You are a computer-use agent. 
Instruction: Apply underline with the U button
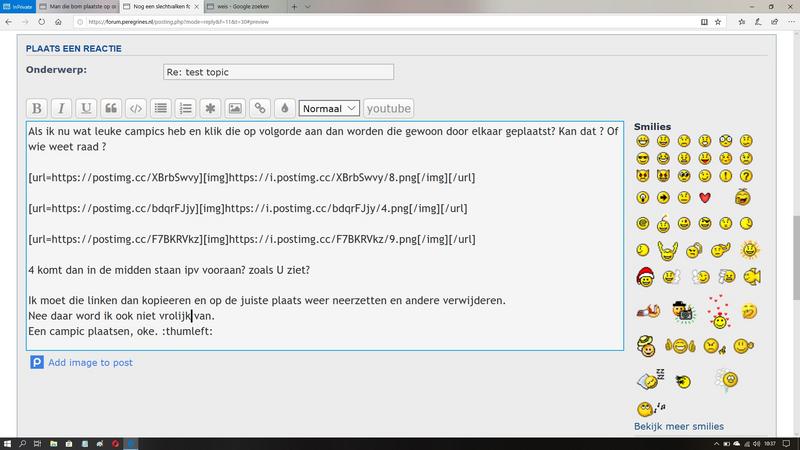[x=86, y=108]
